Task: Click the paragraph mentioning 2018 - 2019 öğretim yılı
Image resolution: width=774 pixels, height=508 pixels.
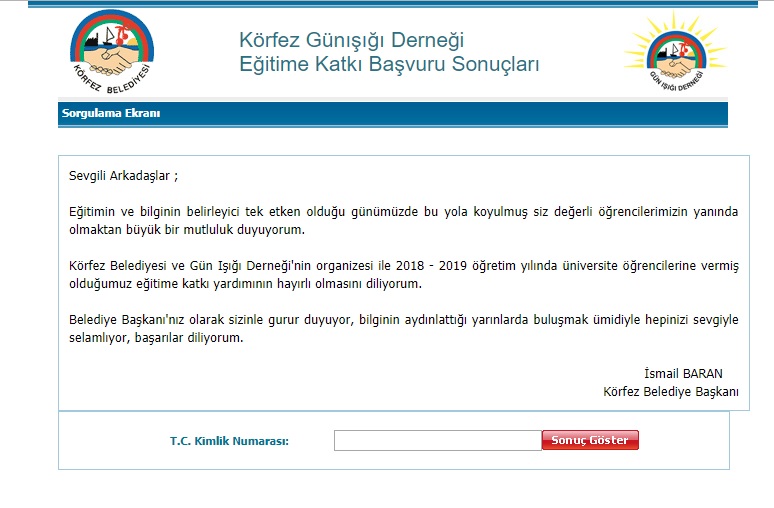Action: pos(403,275)
